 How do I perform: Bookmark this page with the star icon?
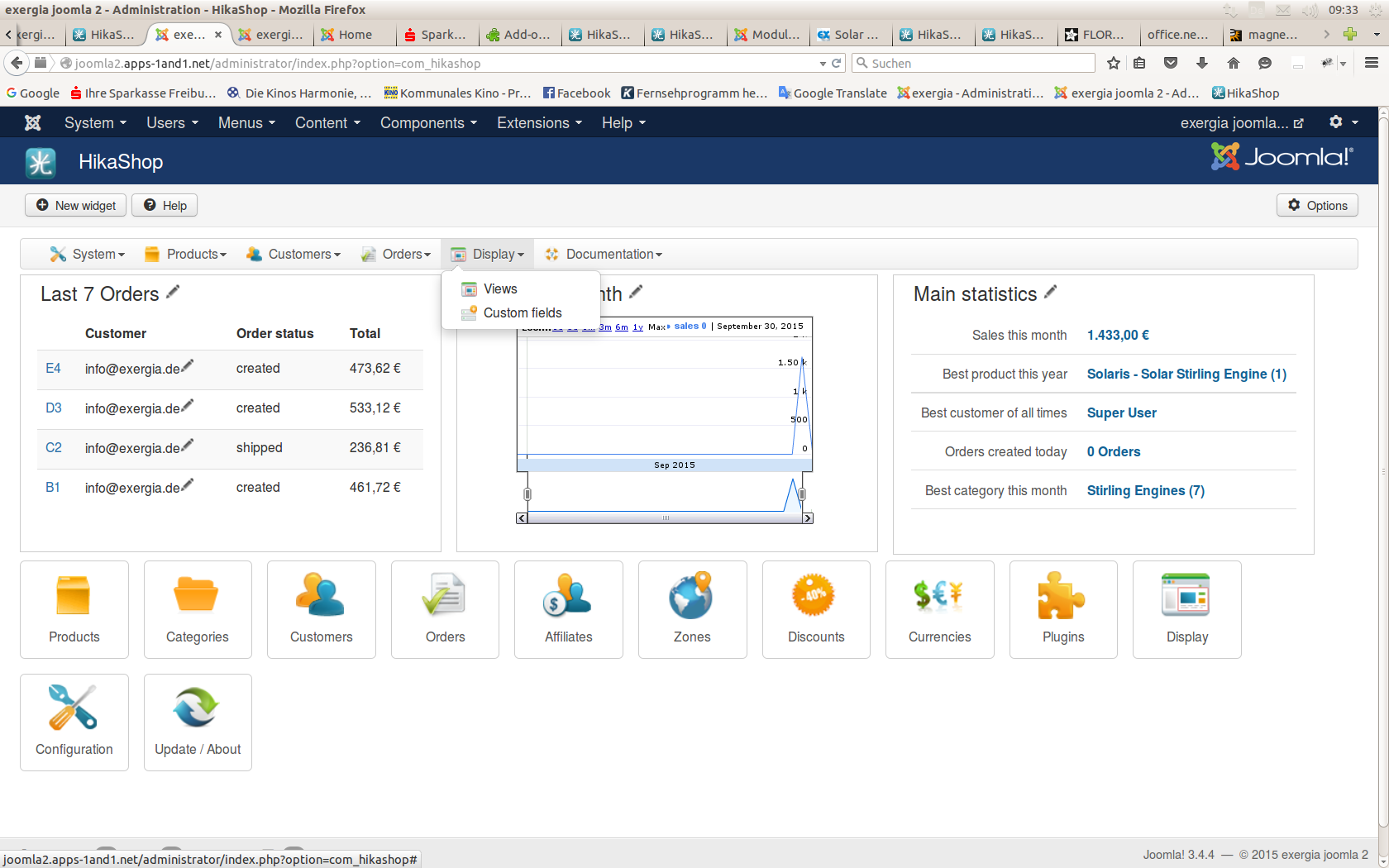pos(1114,63)
